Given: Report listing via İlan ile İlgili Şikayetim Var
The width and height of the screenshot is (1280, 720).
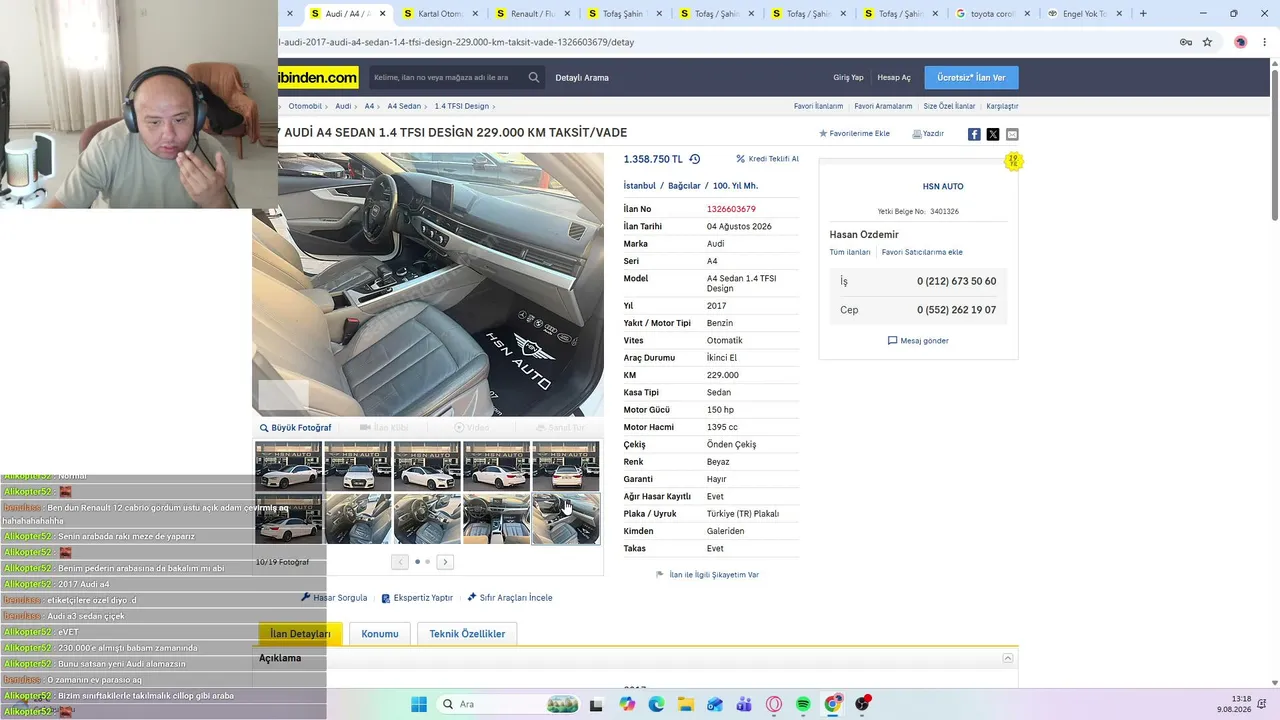Looking at the screenshot, I should point(707,575).
